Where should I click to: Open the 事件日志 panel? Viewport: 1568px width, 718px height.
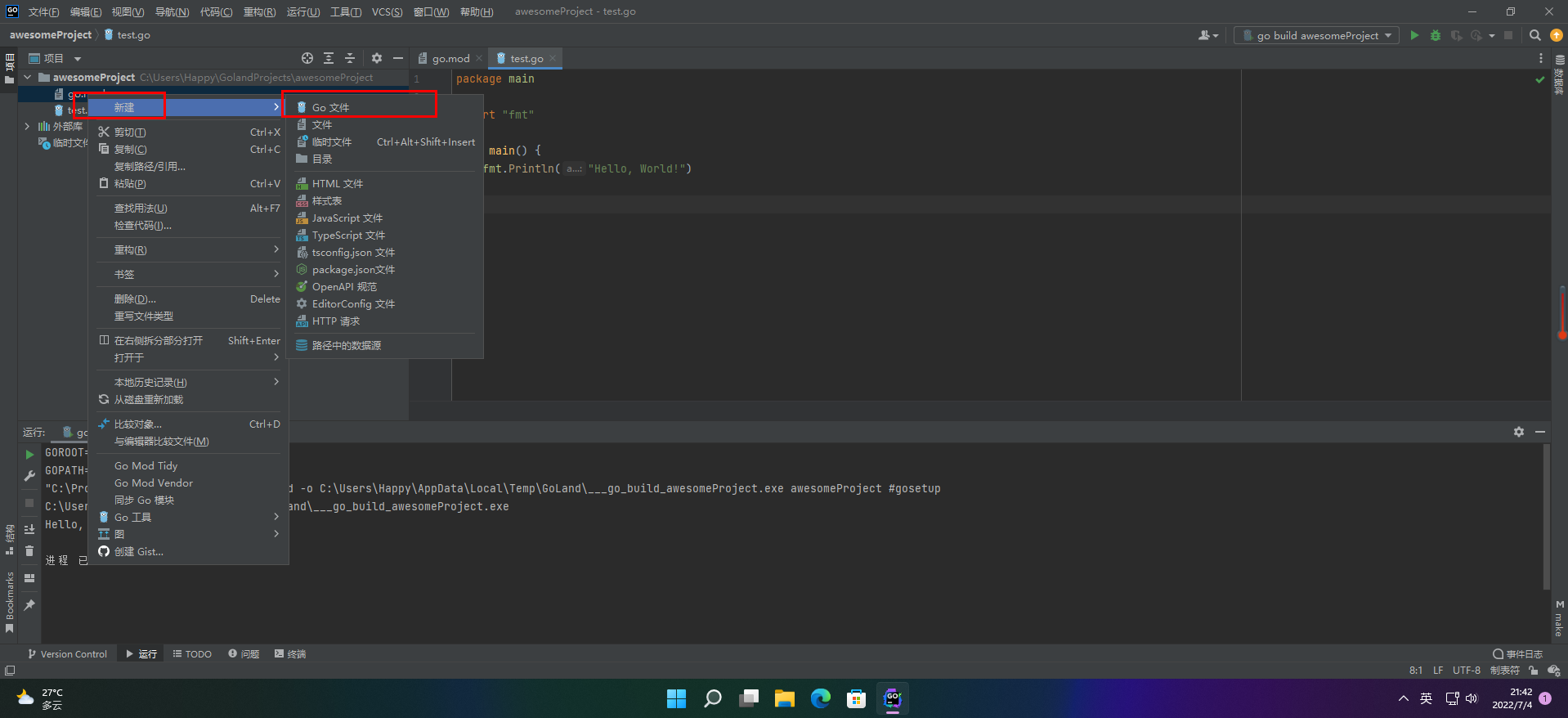tap(1517, 653)
